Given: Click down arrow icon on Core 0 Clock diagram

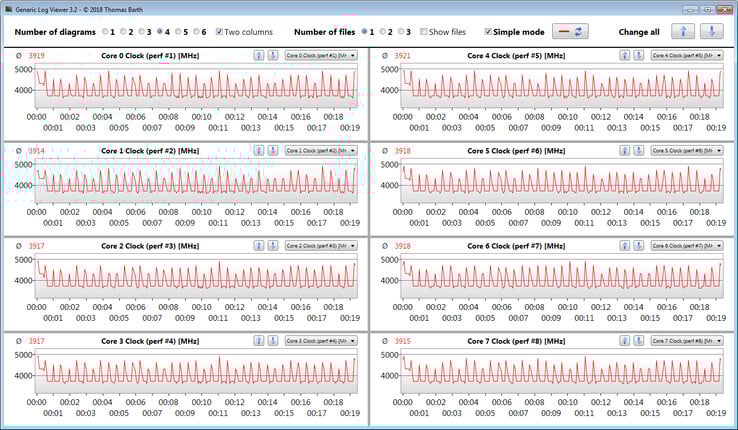Looking at the screenshot, I should point(273,56).
